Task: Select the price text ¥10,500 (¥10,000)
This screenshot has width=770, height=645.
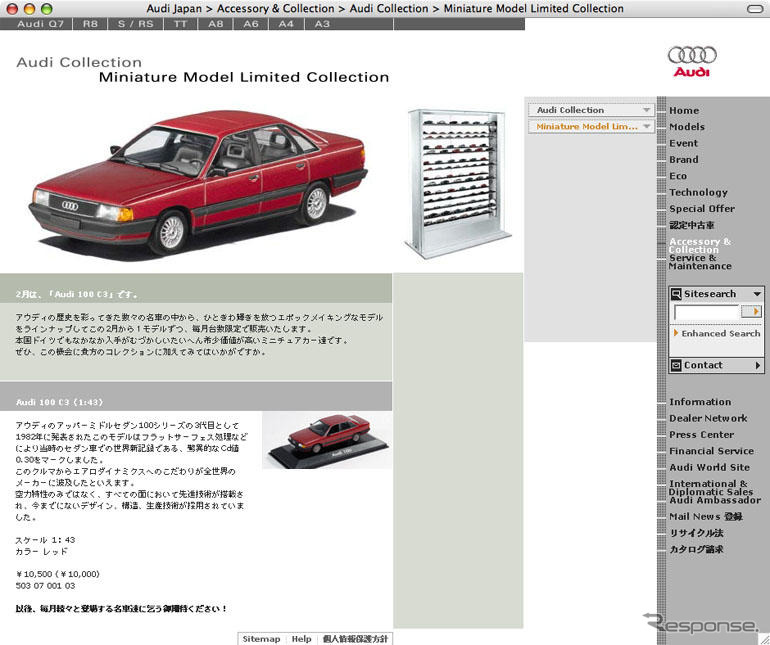Action: point(57,574)
